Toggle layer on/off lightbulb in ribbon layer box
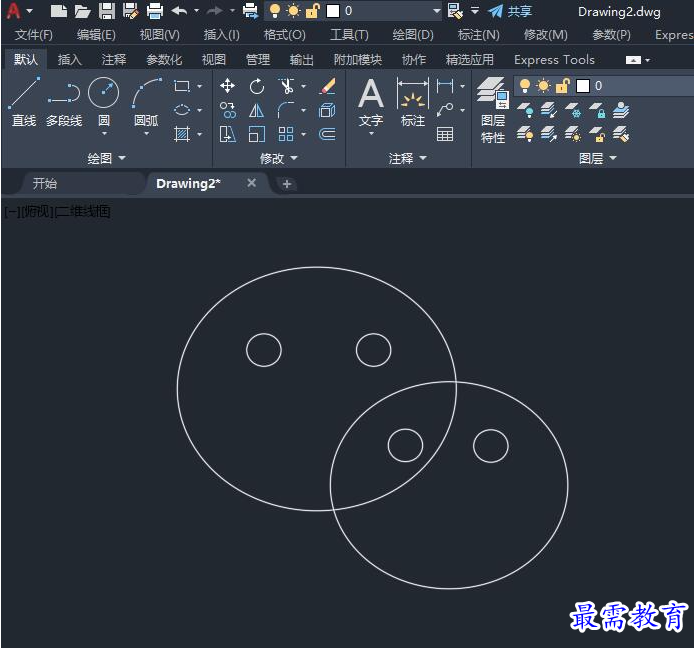Image resolution: width=694 pixels, height=648 pixels. (x=525, y=85)
